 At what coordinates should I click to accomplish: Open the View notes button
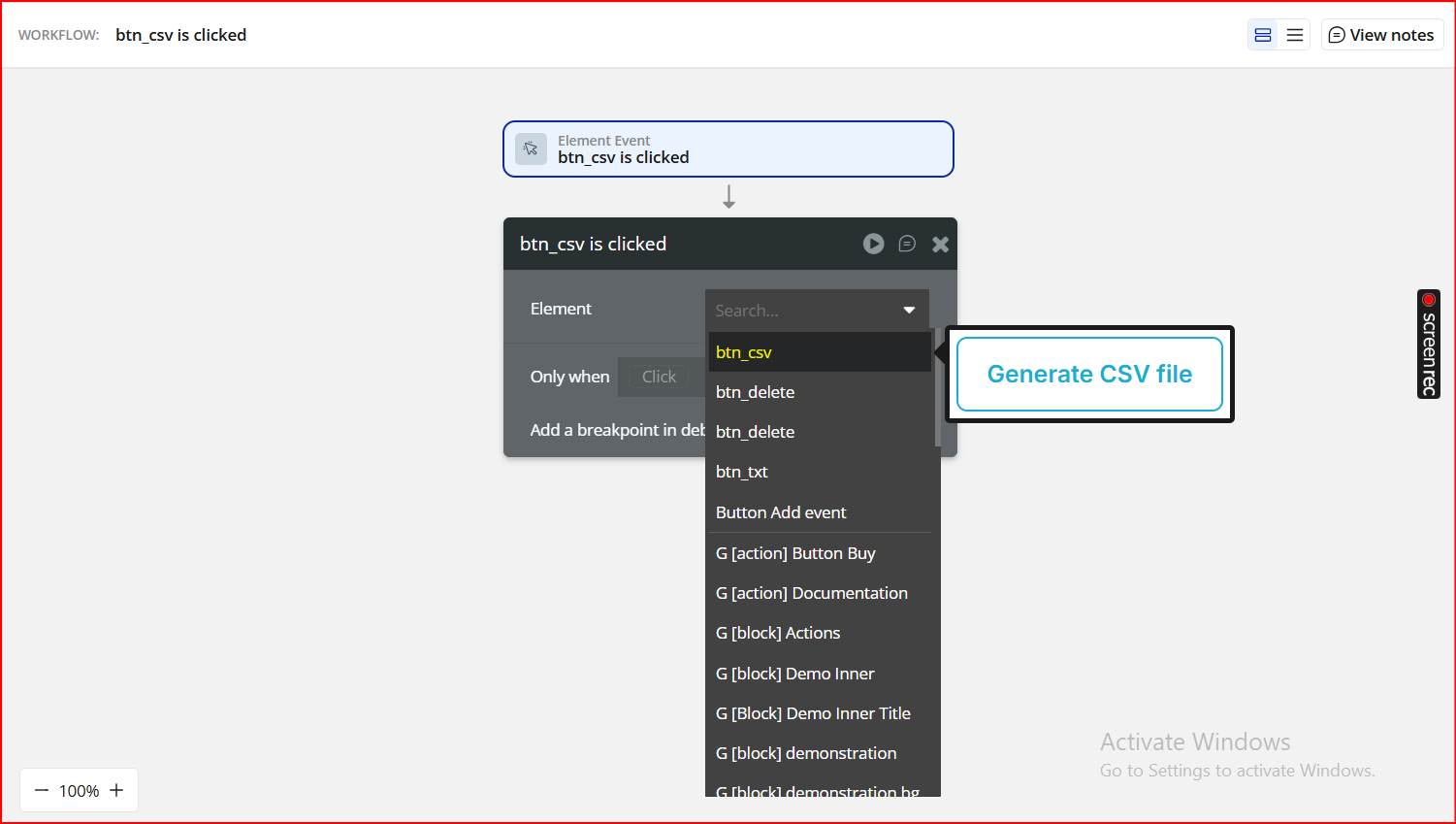1382,35
